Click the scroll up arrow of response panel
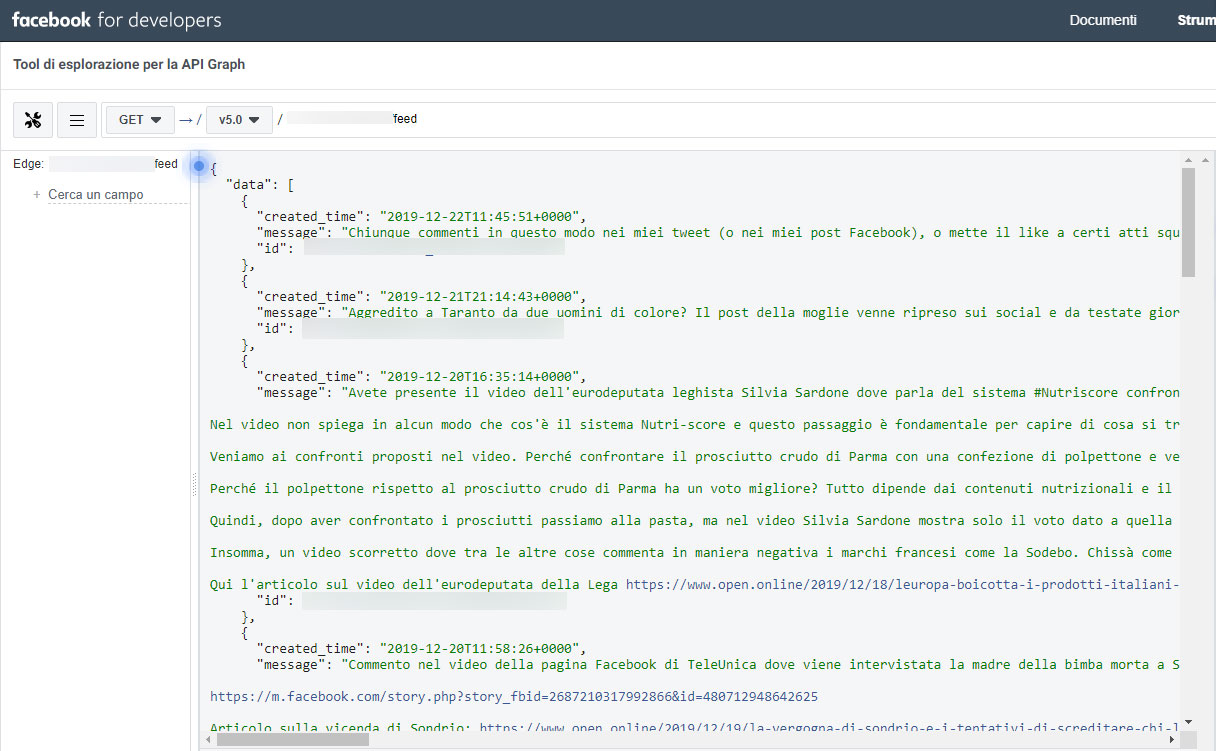The width and height of the screenshot is (1216, 751). pyautogui.click(x=1188, y=159)
